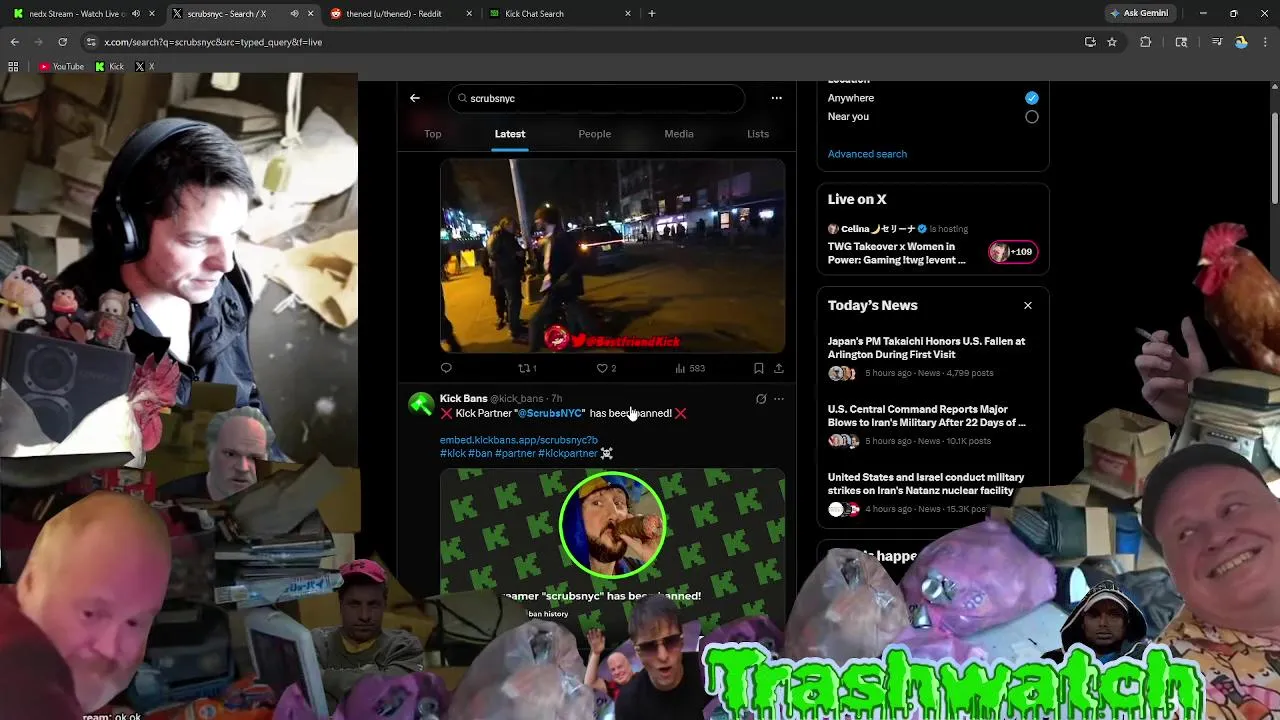Open Kick Bans profile avatar
This screenshot has height=720, width=1280.
click(421, 405)
